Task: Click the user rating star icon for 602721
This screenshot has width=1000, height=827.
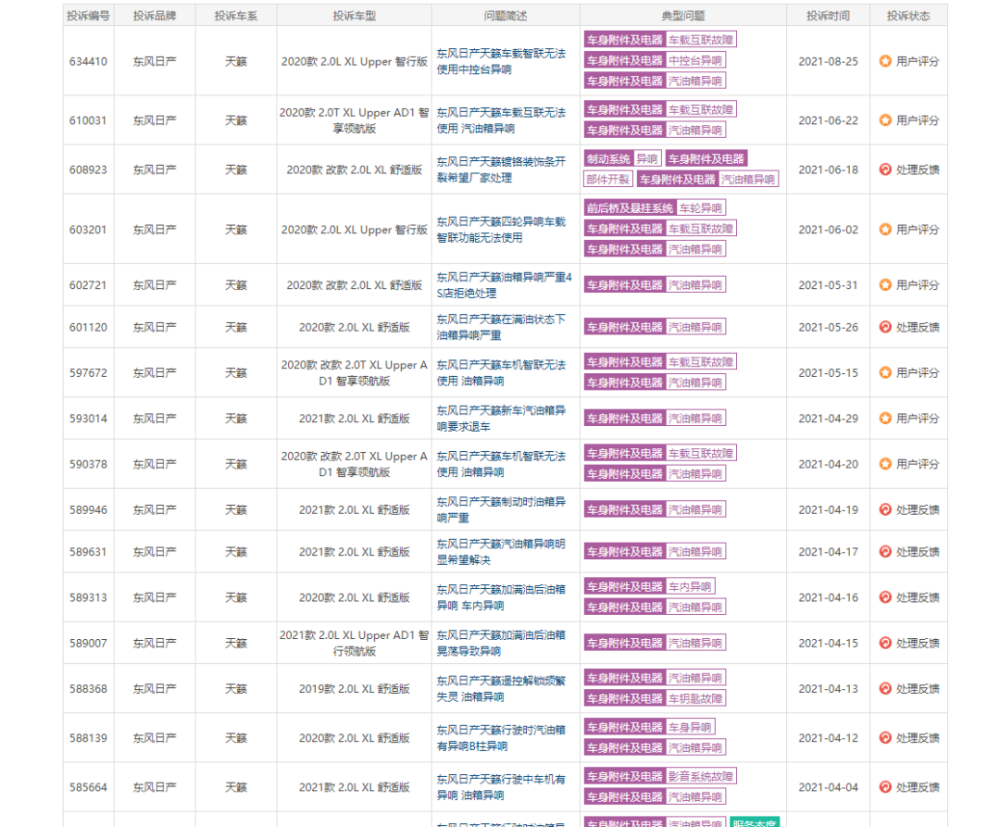Action: click(x=885, y=285)
